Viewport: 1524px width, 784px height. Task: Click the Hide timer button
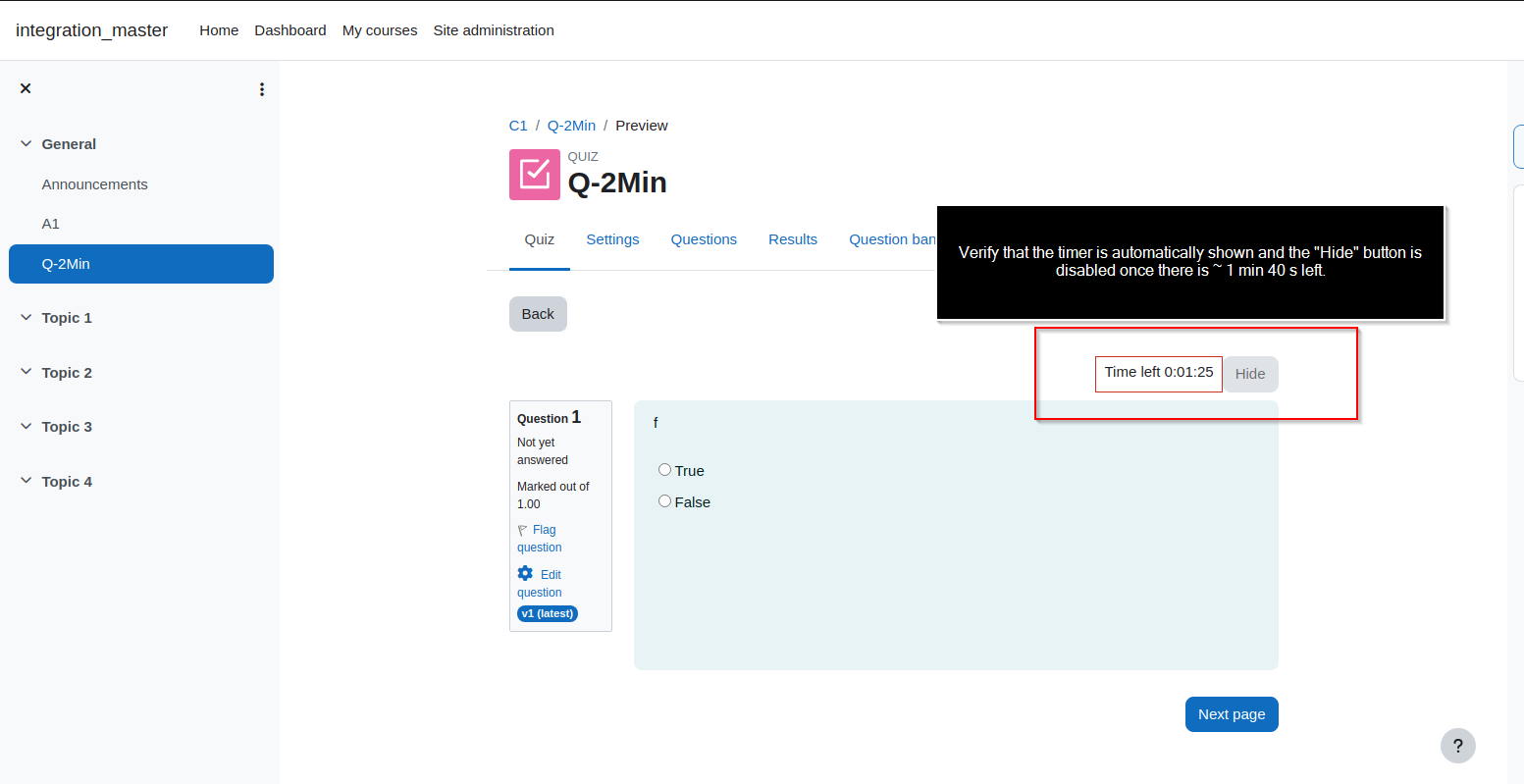point(1250,374)
